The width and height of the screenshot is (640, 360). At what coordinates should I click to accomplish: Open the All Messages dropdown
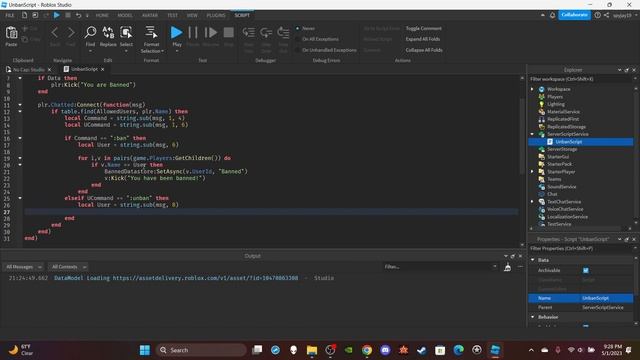click(23, 267)
